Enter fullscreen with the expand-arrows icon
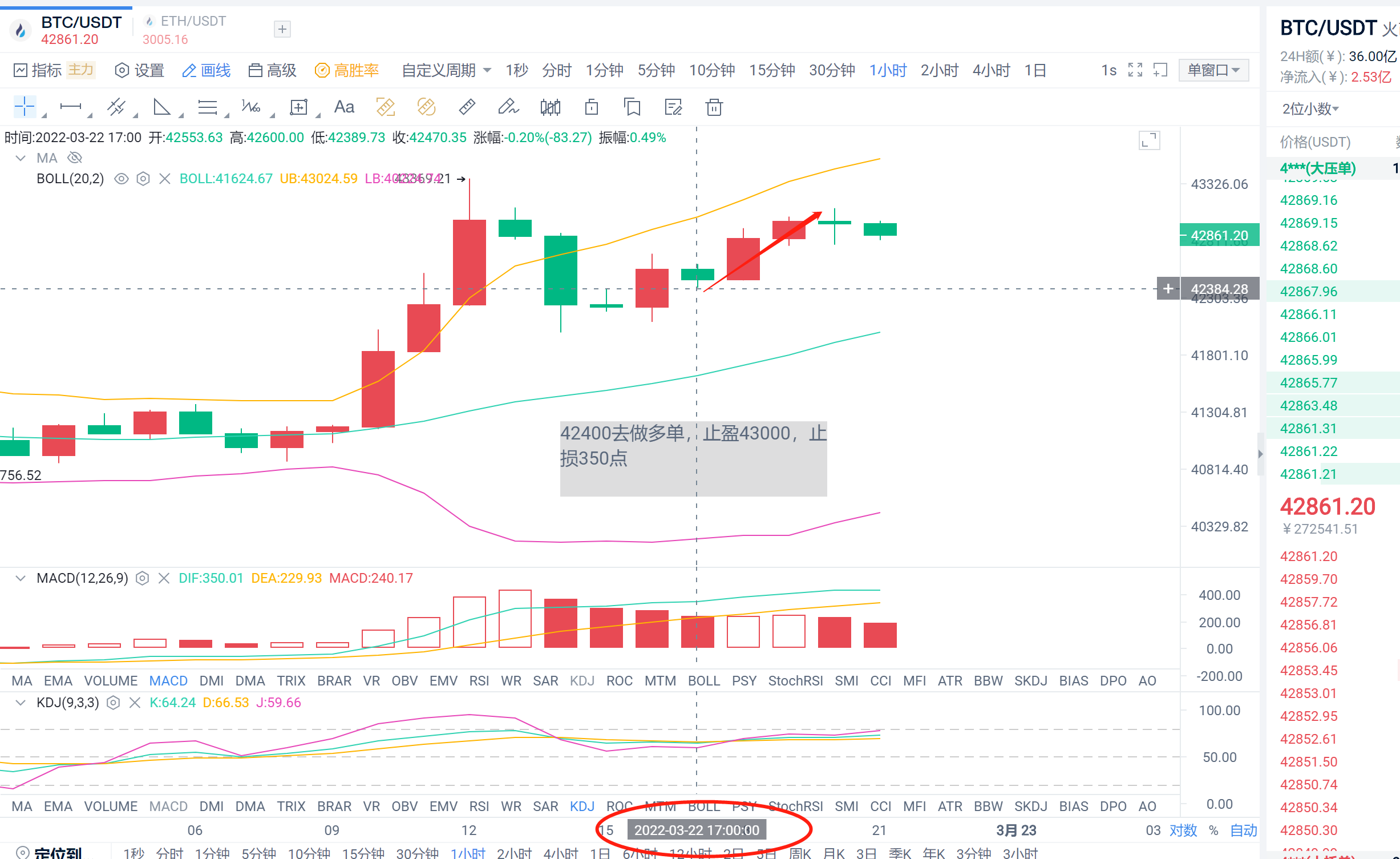1400x859 pixels. click(x=1135, y=70)
